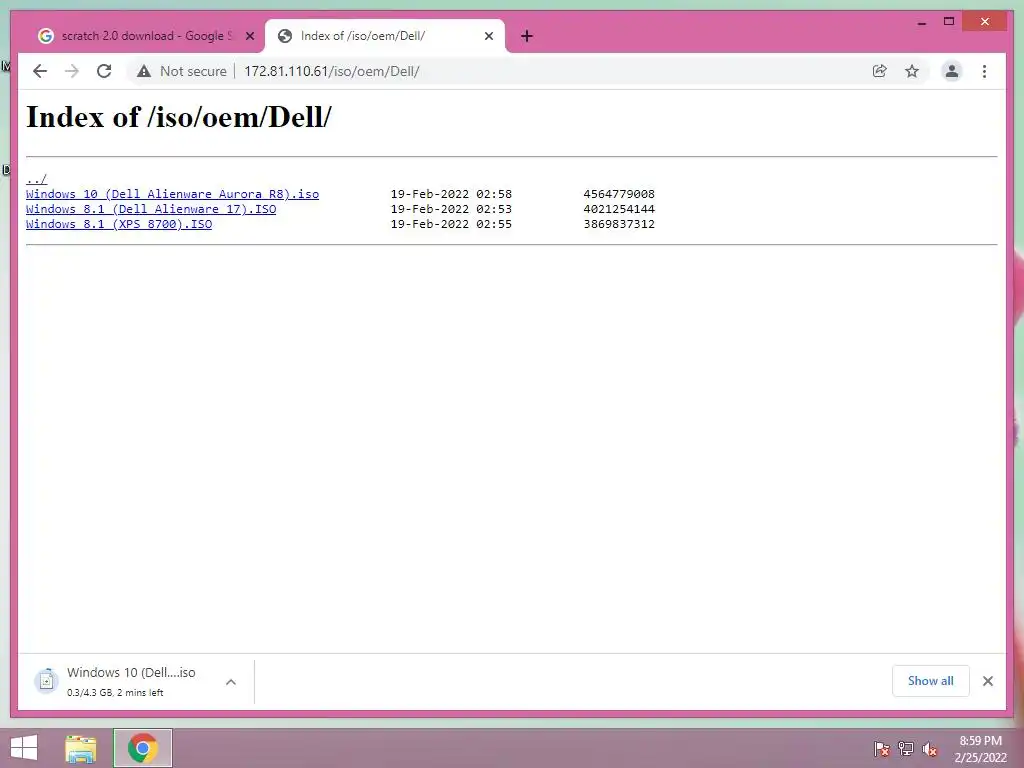Click the network icon in system tray
The image size is (1024, 768).
point(906,748)
